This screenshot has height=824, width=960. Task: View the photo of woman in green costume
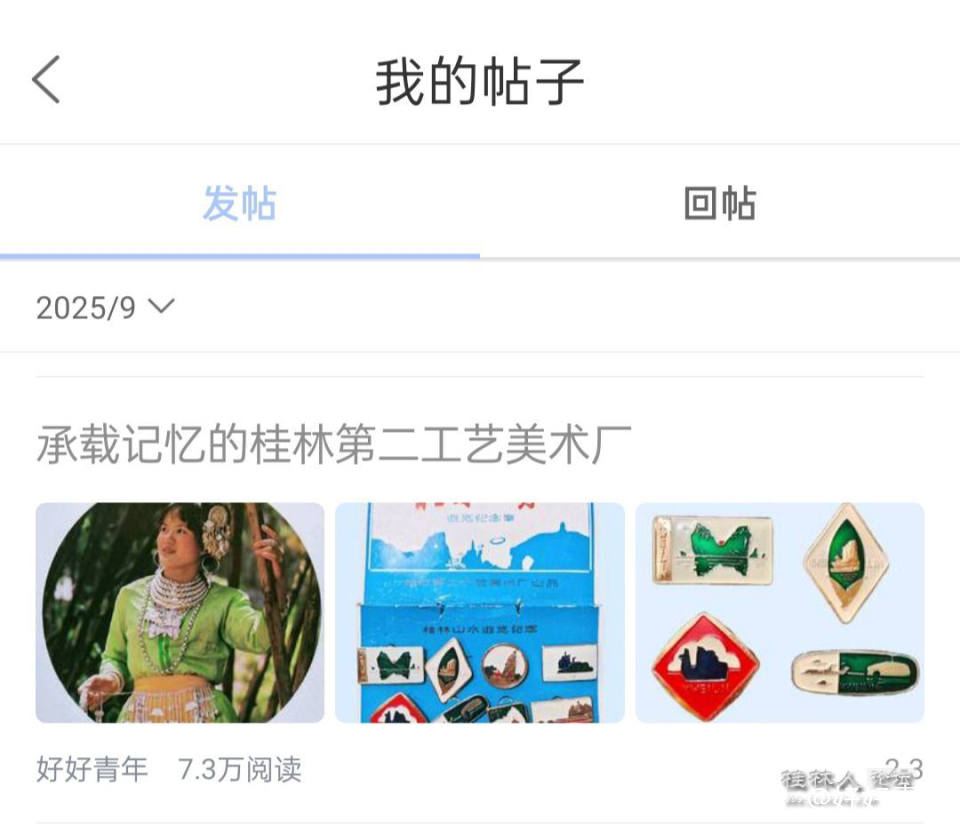click(x=180, y=612)
